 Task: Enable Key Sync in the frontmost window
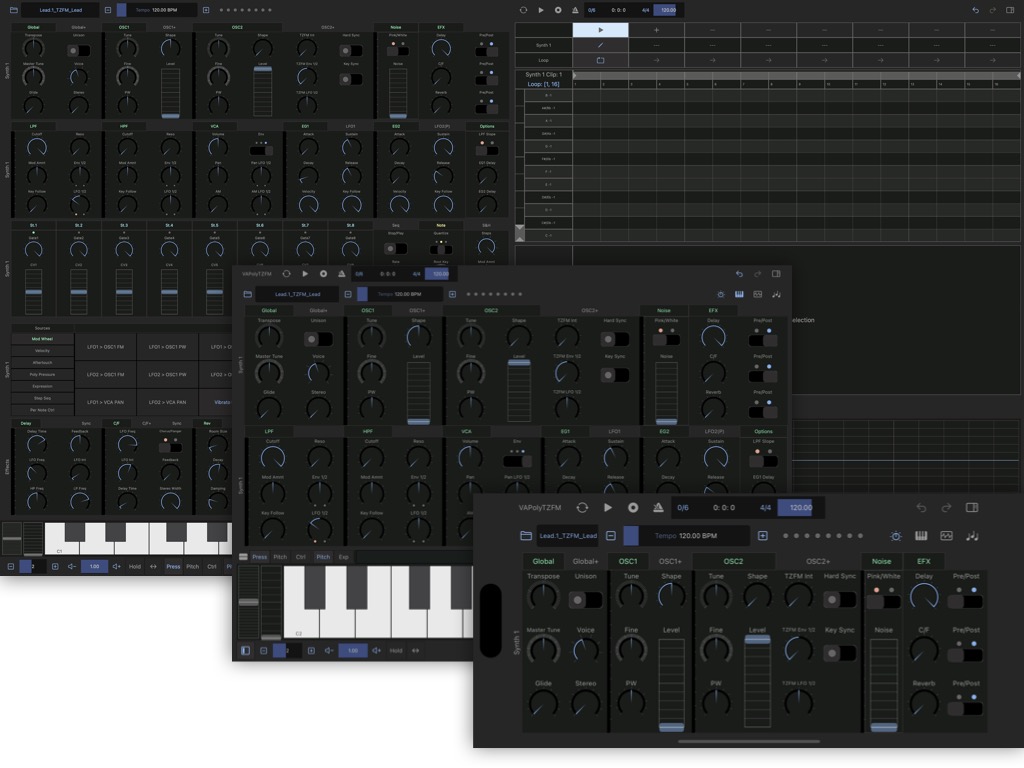click(x=840, y=653)
